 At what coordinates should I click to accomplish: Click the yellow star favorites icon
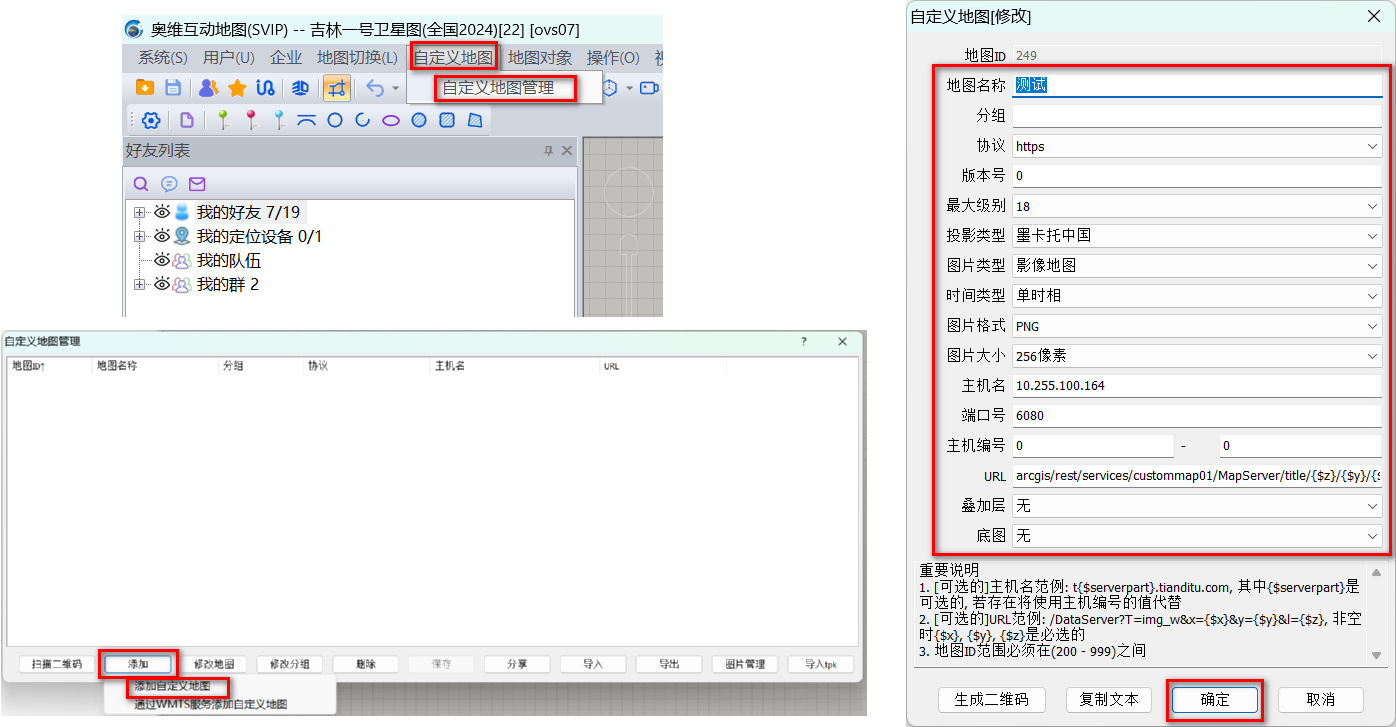click(237, 88)
